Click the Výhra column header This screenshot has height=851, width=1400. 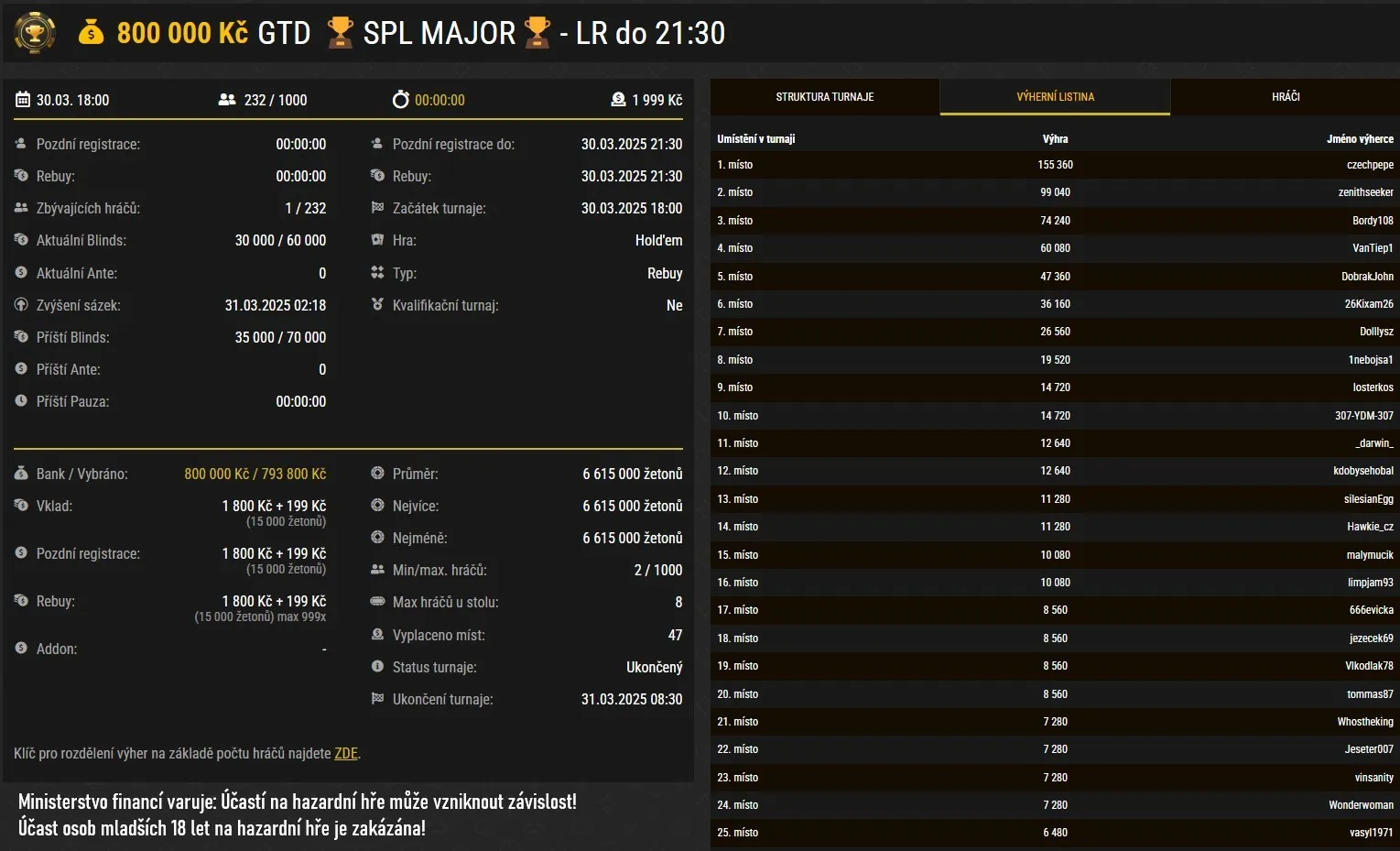point(1055,138)
